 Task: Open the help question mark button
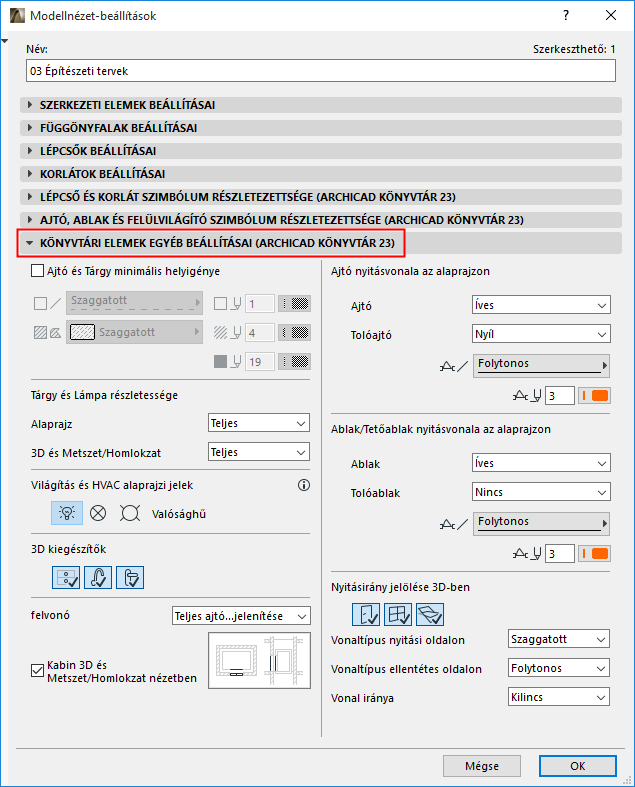coord(566,15)
